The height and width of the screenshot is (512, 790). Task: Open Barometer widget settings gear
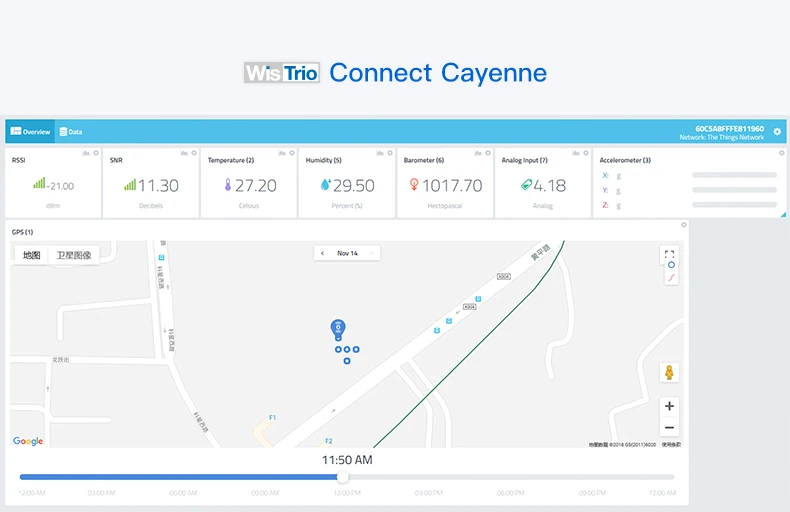[x=488, y=153]
